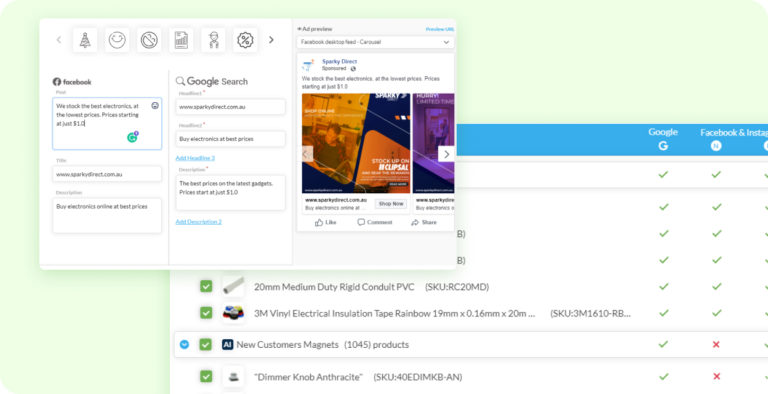The height and width of the screenshot is (394, 768).
Task: Focus the Google Headline2 input field
Action: pos(230,139)
